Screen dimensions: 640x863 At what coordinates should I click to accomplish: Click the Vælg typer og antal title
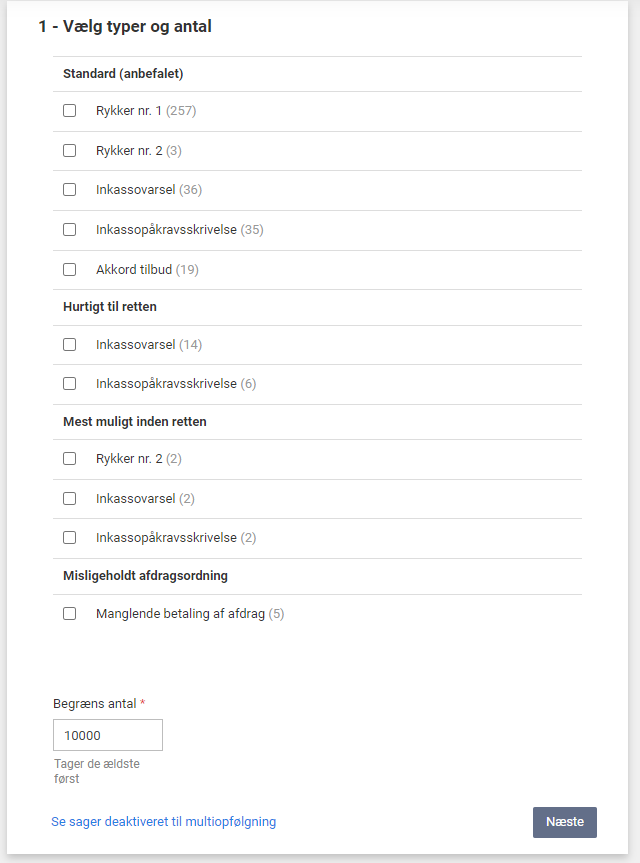click(123, 26)
